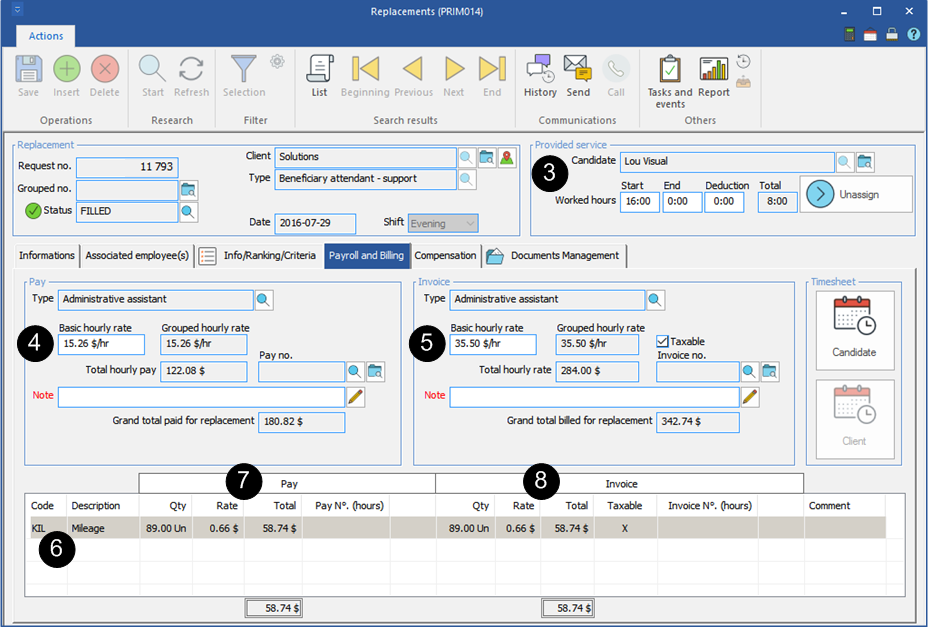Open candidate record folder beside Lou Visual

(x=865, y=162)
